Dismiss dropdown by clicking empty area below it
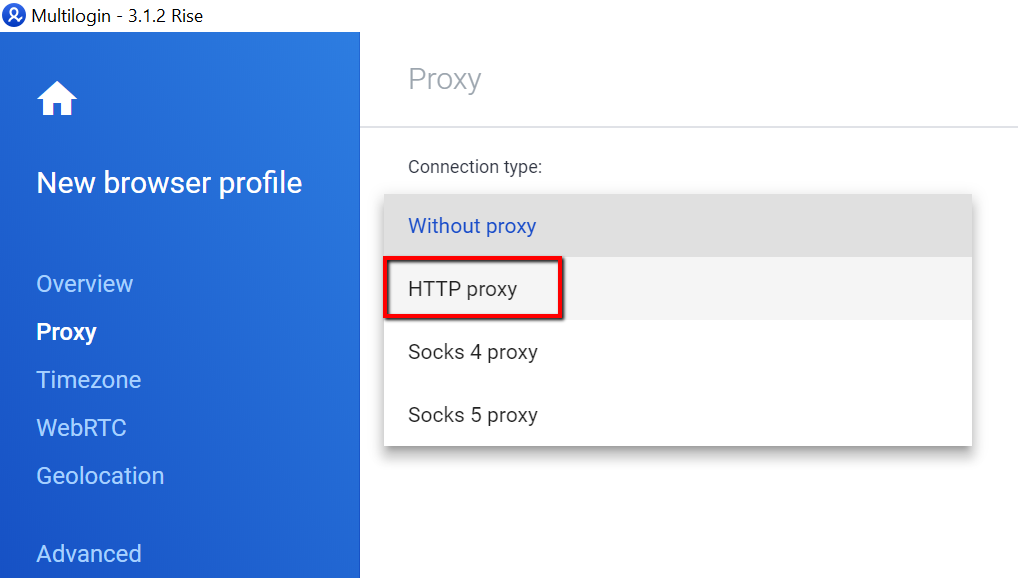 tap(688, 513)
